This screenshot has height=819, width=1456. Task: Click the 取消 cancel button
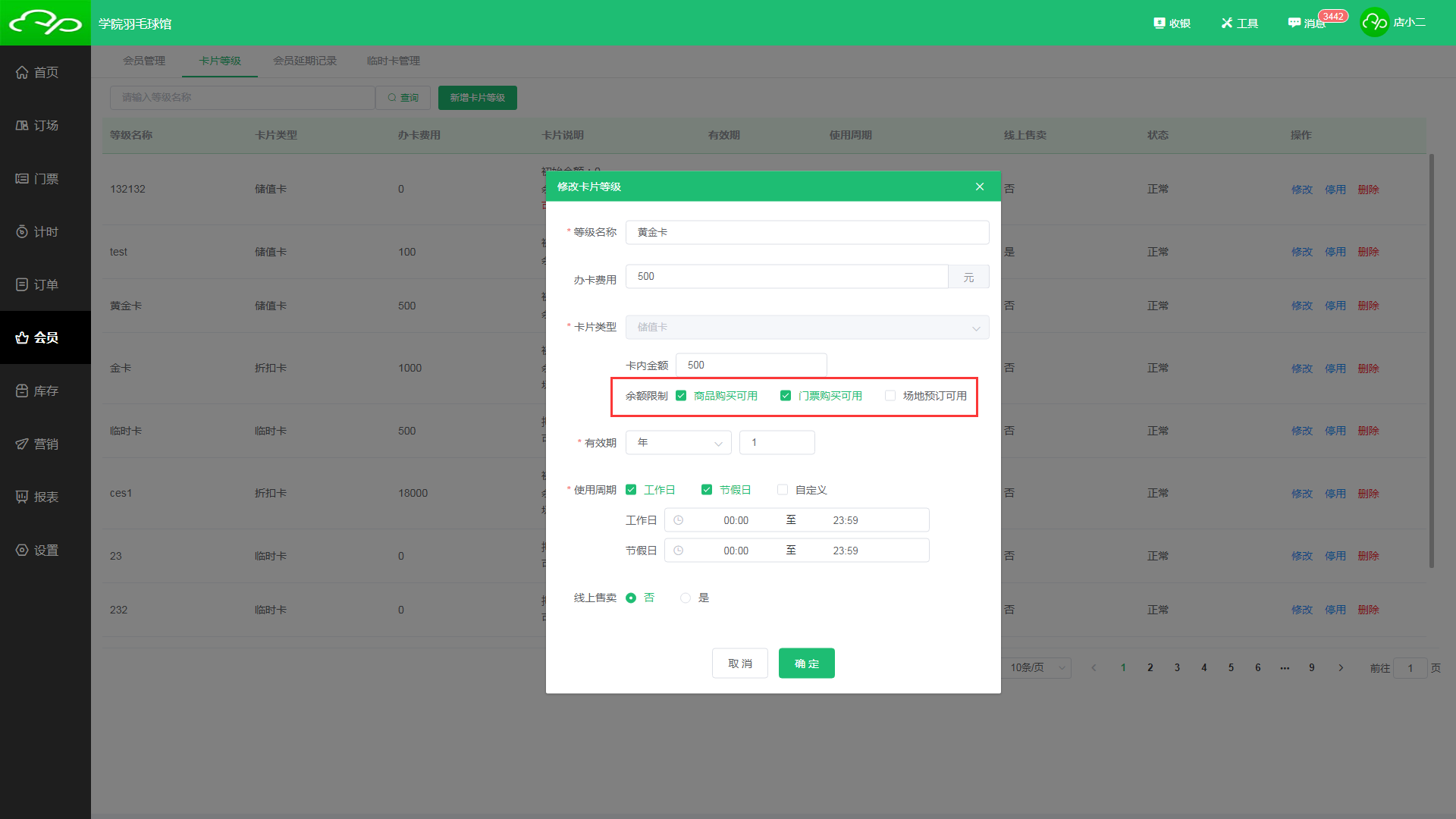[739, 664]
